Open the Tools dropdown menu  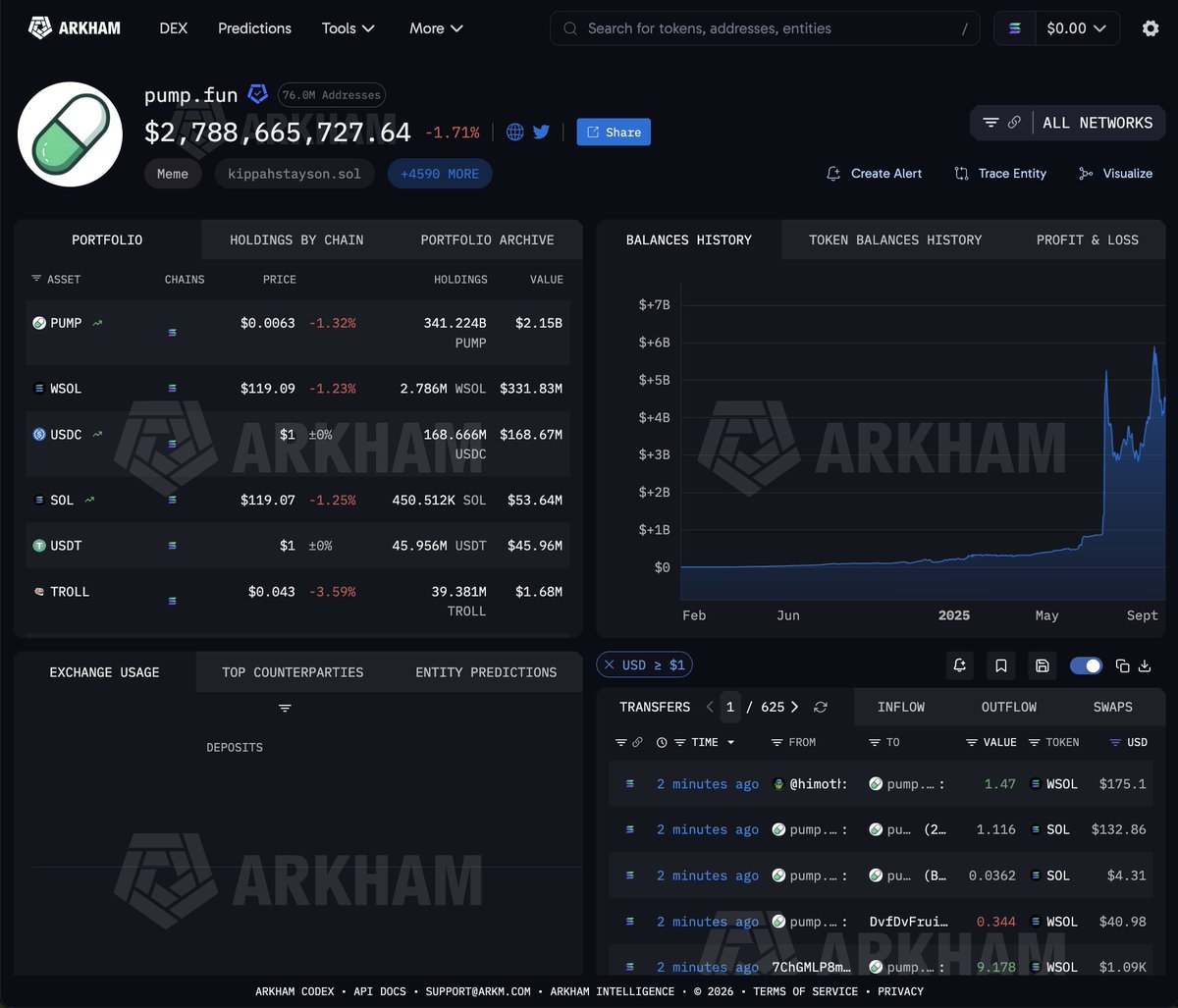point(348,28)
